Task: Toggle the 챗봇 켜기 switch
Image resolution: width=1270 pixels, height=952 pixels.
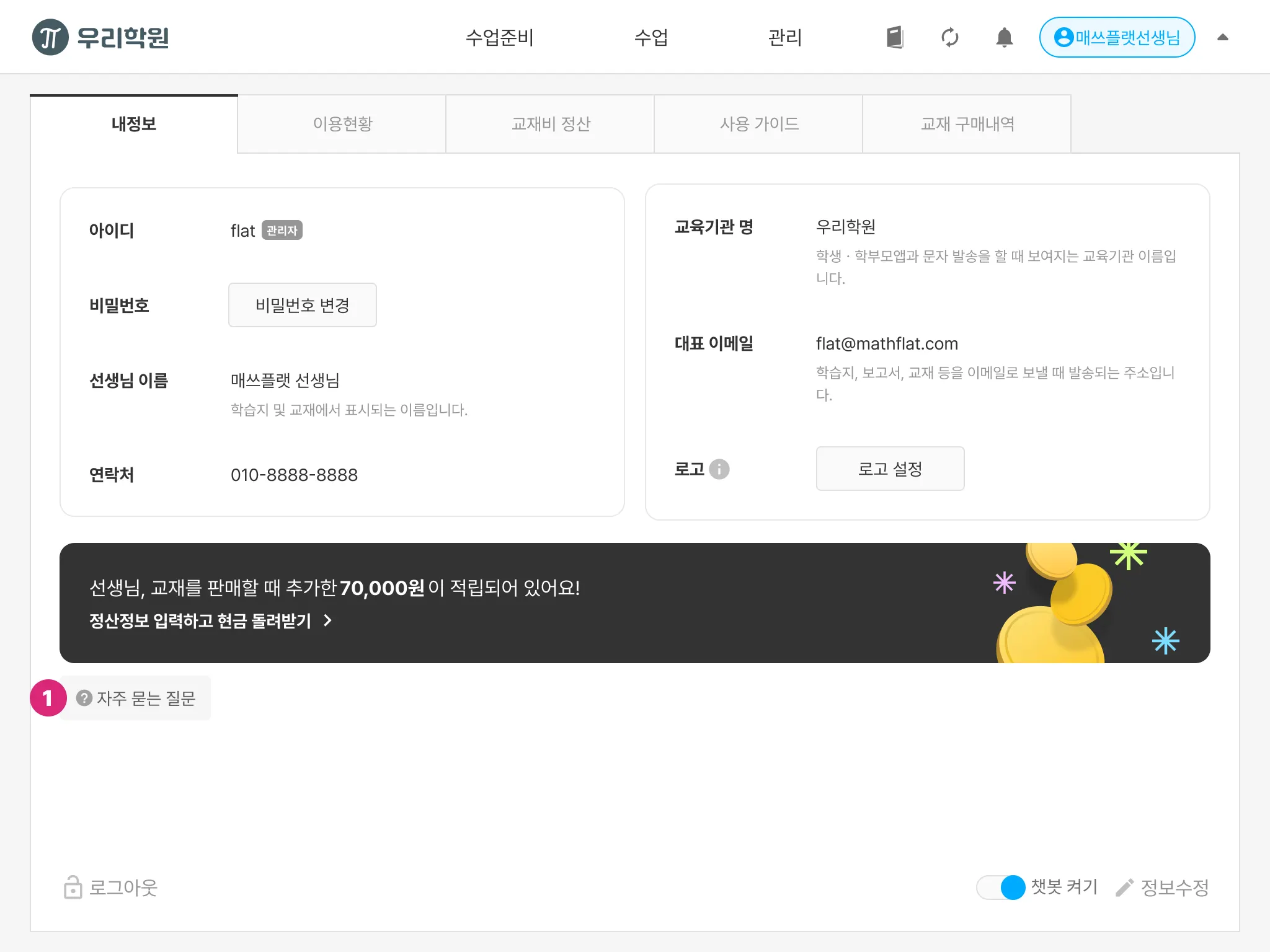Action: (1000, 887)
